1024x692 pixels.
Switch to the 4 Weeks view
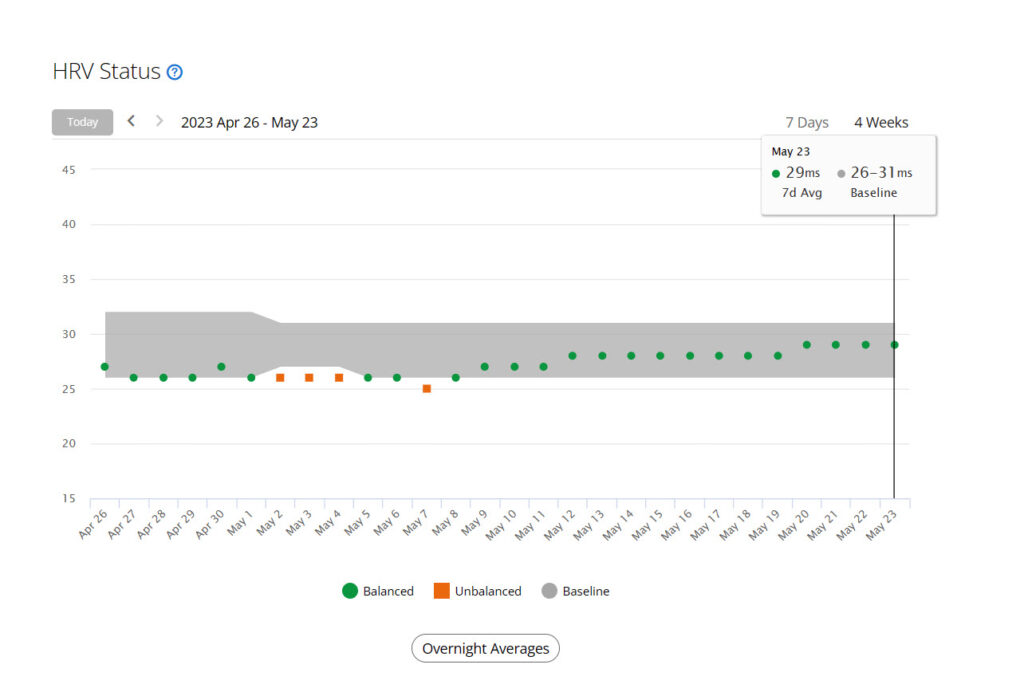879,122
